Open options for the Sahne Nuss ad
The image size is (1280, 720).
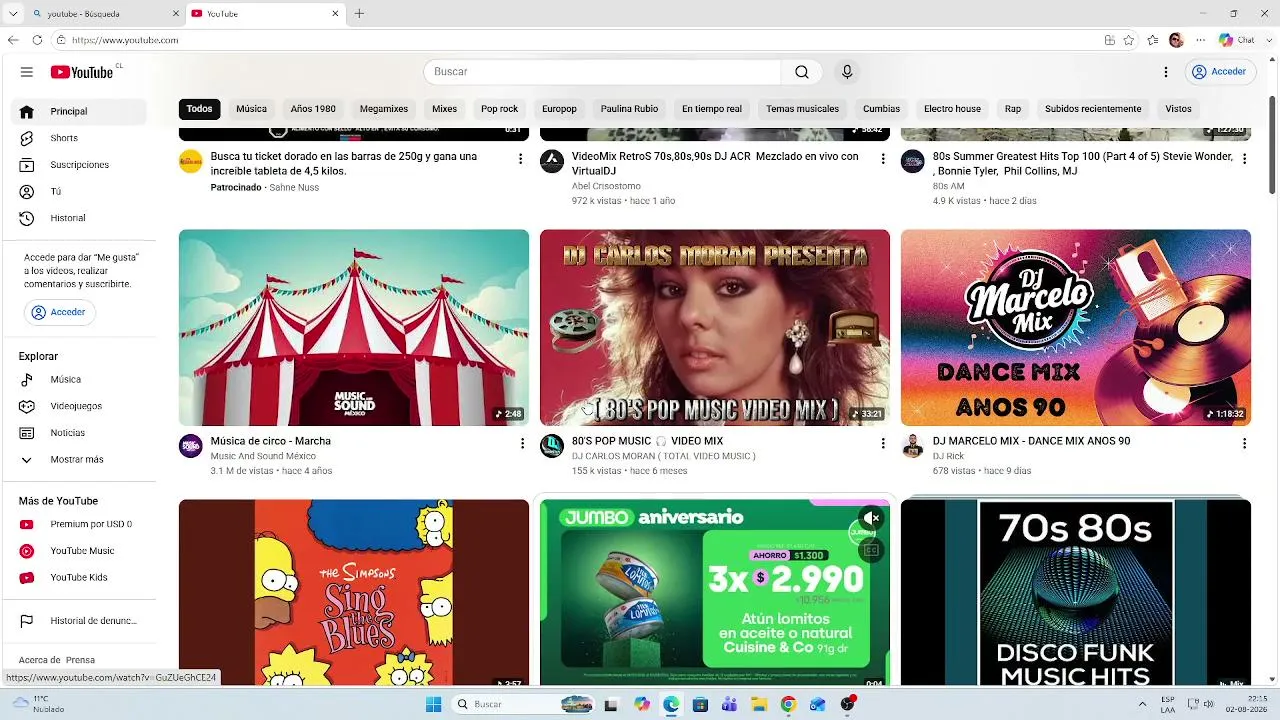coord(521,159)
